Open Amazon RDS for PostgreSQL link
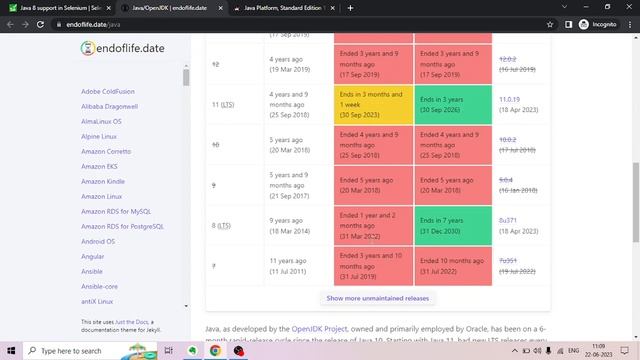This screenshot has width=640, height=360. 122,227
